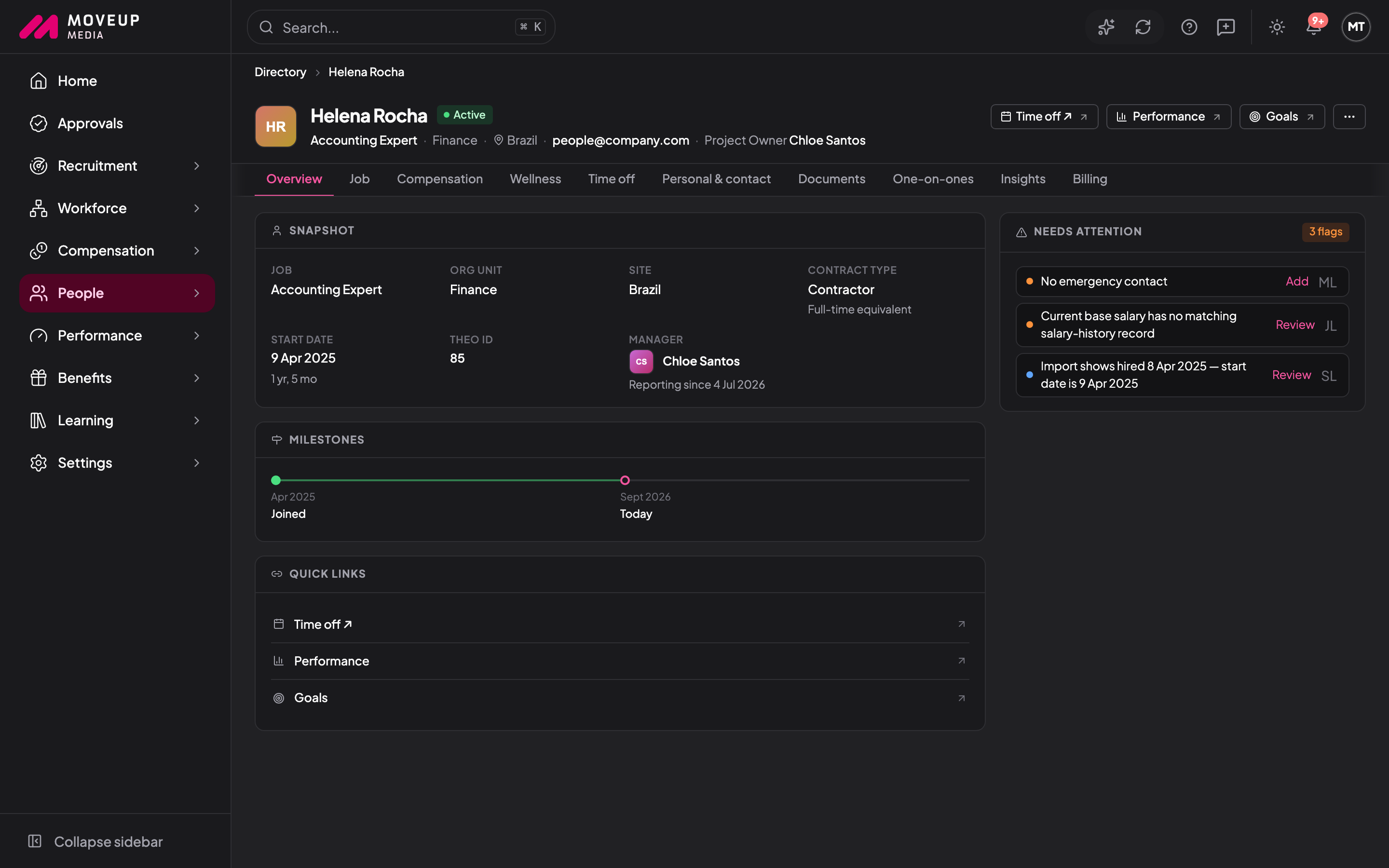Click the Chloe Santos CS avatar
1389x868 pixels.
coord(641,362)
